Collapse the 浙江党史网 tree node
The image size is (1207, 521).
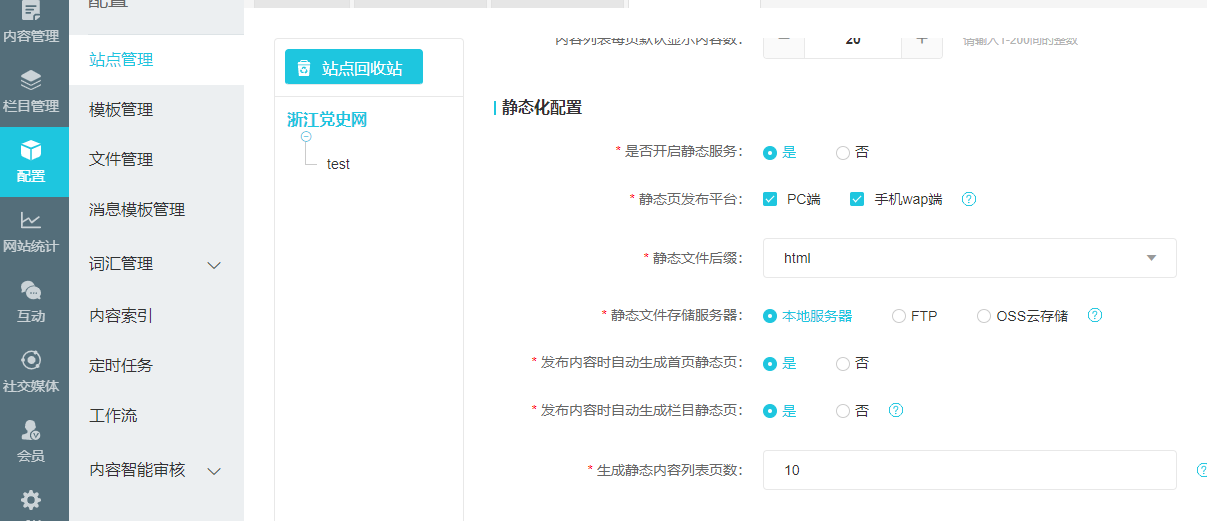[306, 137]
